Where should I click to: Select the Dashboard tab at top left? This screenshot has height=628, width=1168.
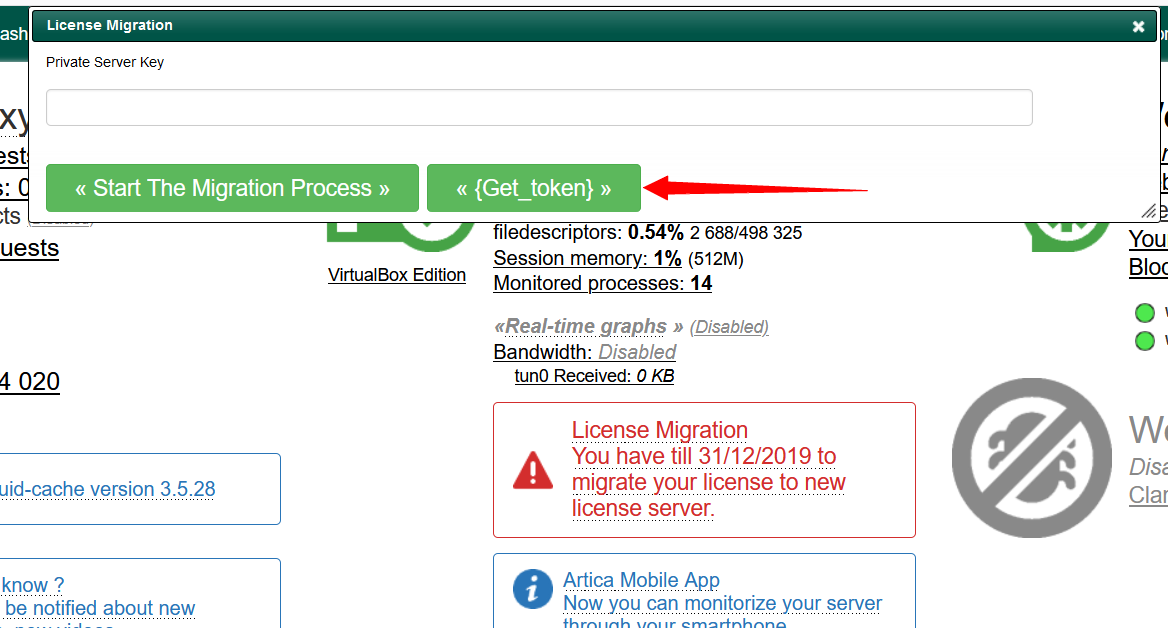[x=13, y=33]
